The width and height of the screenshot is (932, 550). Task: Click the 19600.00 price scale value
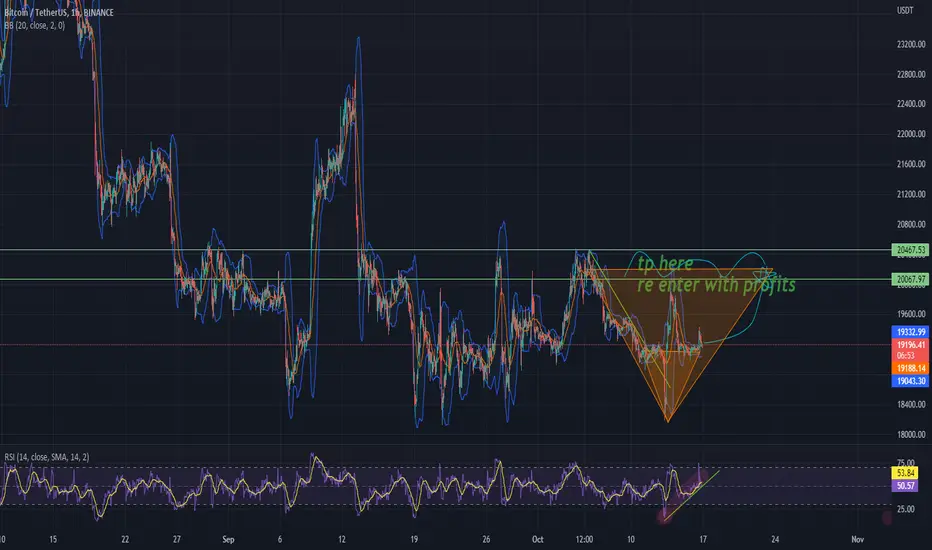pos(911,314)
